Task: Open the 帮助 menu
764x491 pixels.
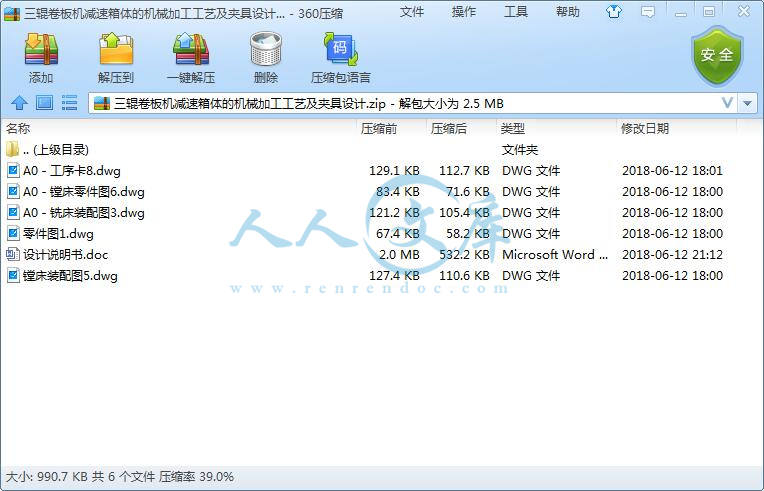Action: pos(568,12)
